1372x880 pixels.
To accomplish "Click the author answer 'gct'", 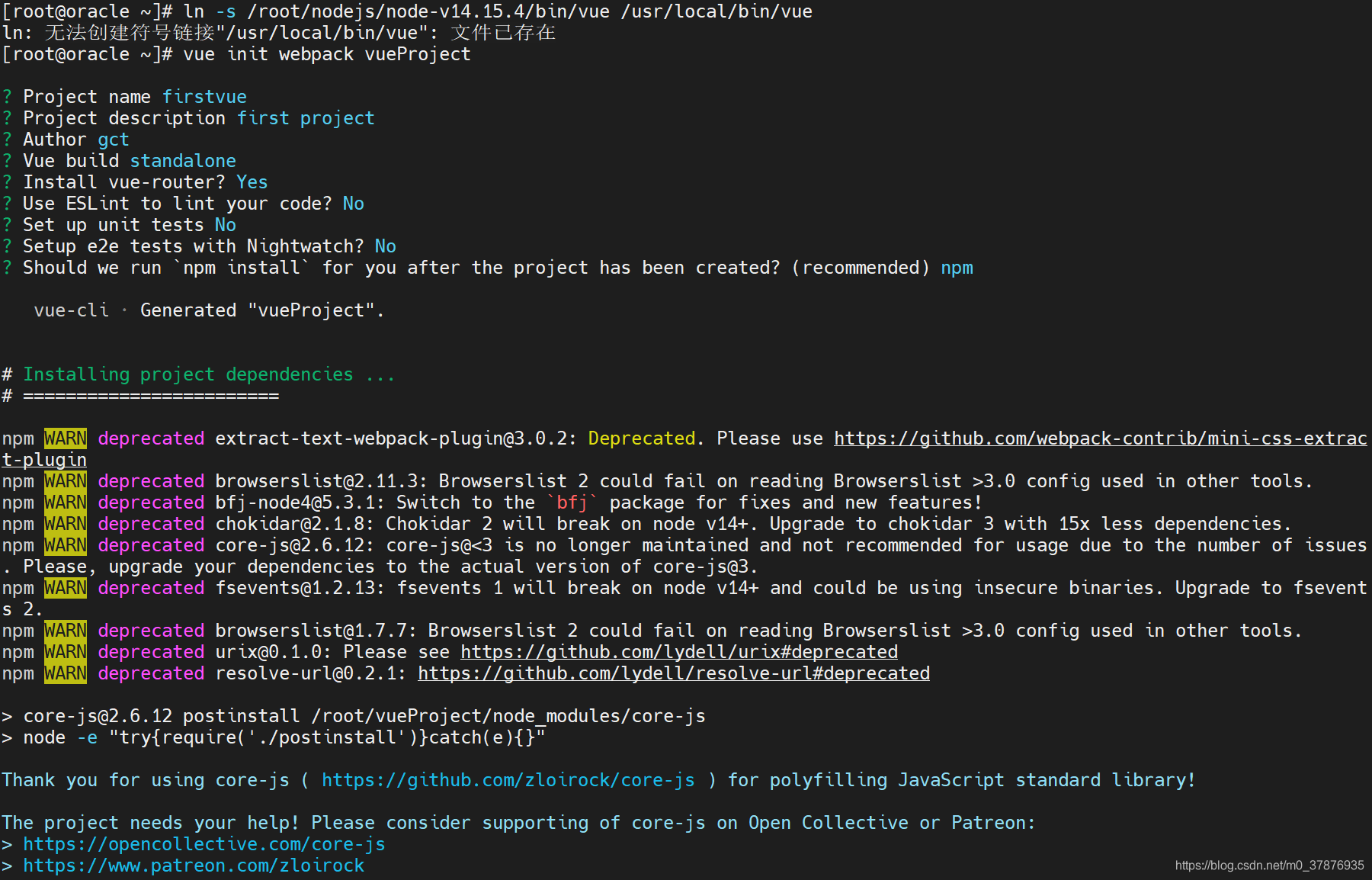I will pos(114,140).
